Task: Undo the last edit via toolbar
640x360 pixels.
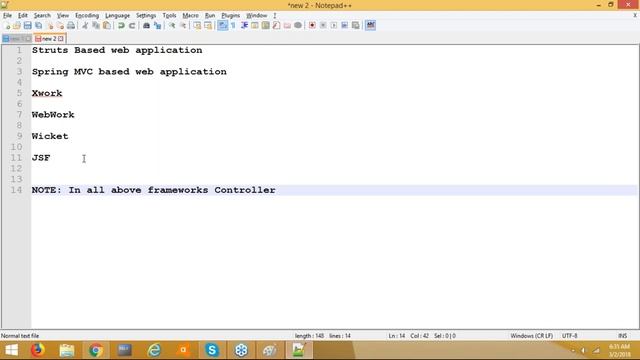Action: click(121, 25)
